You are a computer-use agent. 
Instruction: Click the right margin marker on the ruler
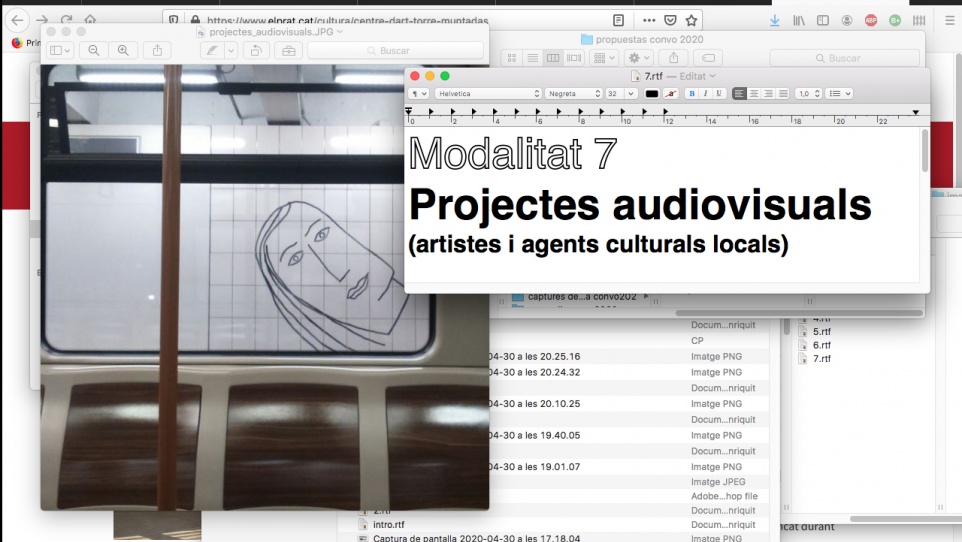[x=915, y=112]
